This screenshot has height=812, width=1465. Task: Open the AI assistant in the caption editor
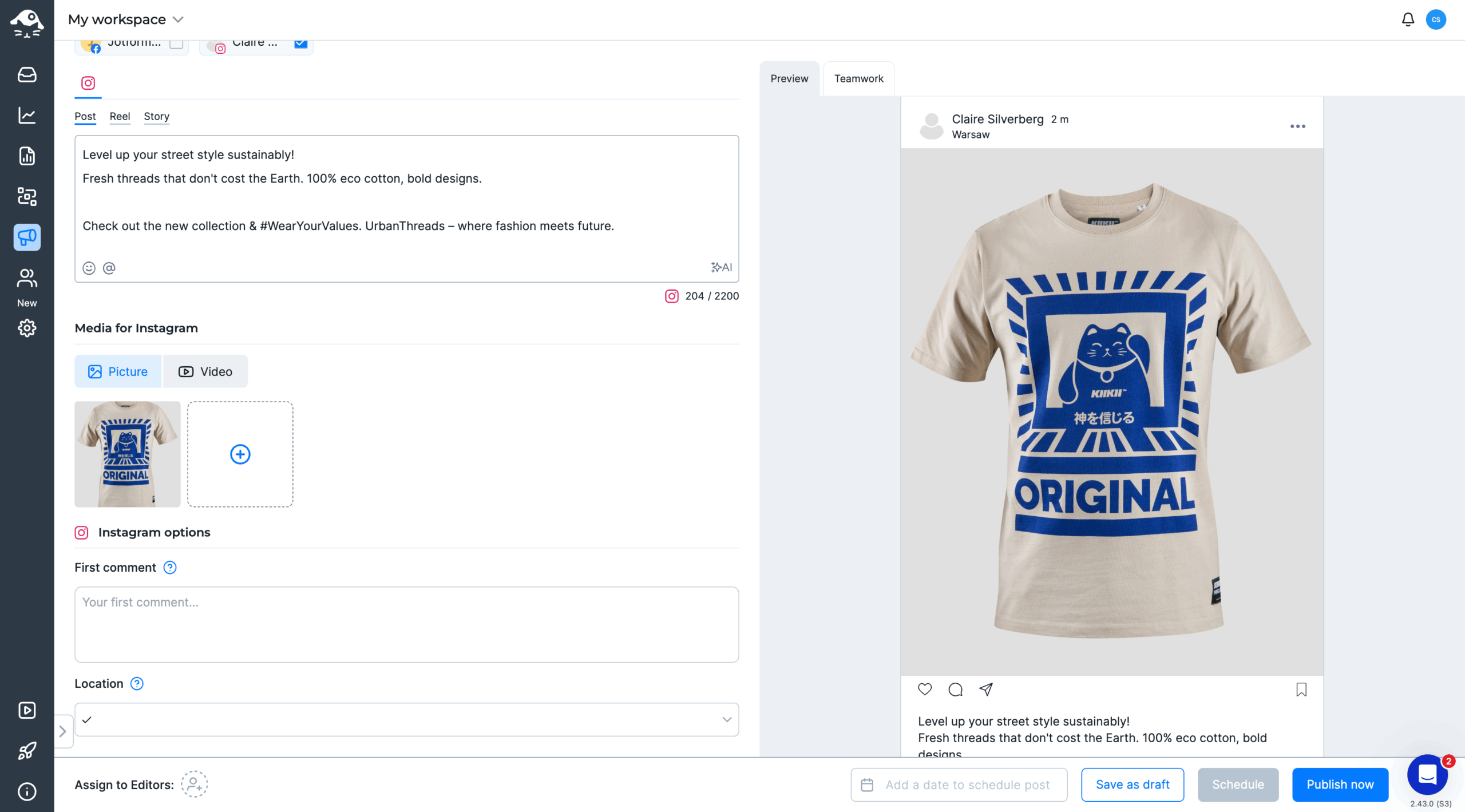coord(720,267)
